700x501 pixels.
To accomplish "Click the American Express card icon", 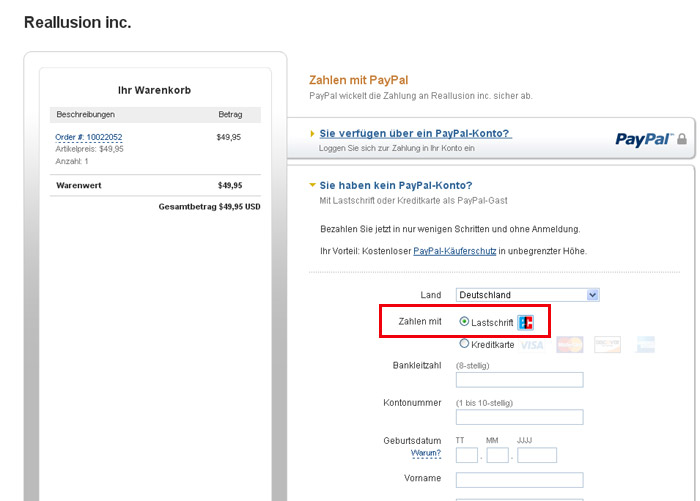I will [x=645, y=344].
